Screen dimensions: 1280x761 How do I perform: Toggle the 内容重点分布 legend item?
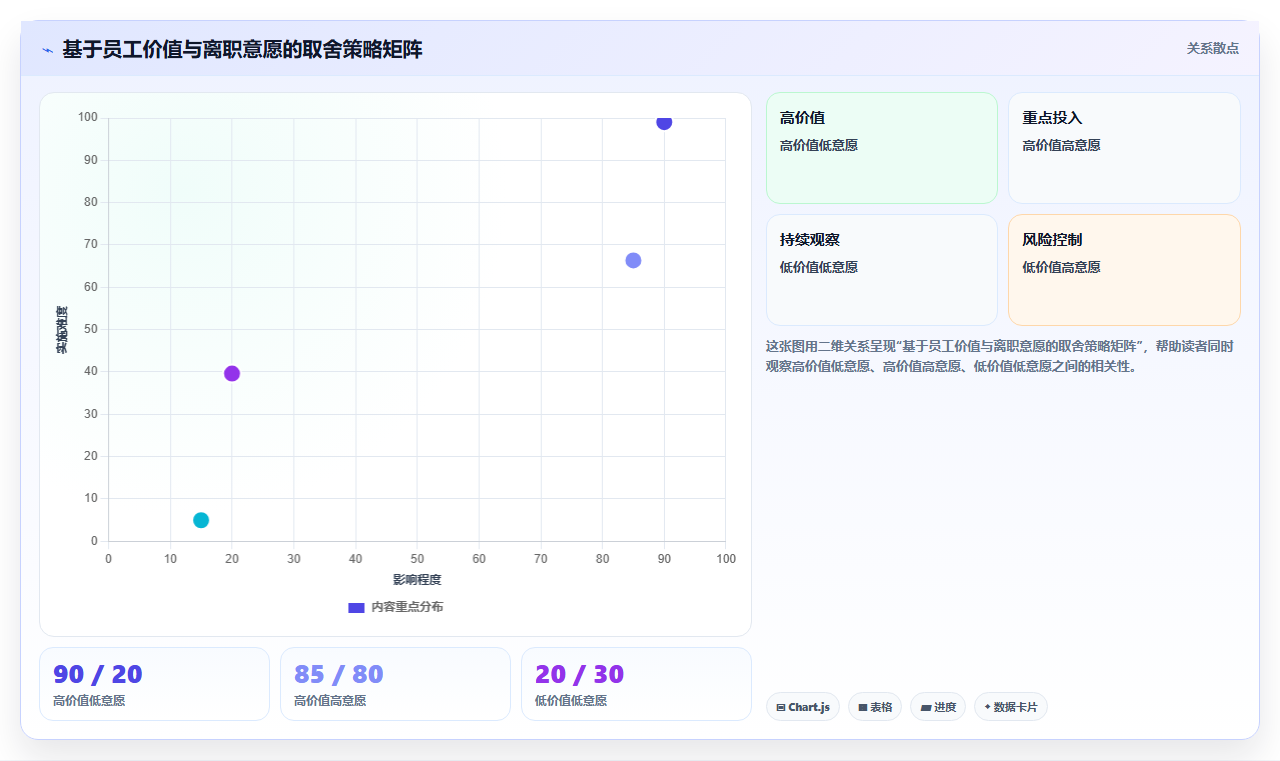tap(395, 607)
